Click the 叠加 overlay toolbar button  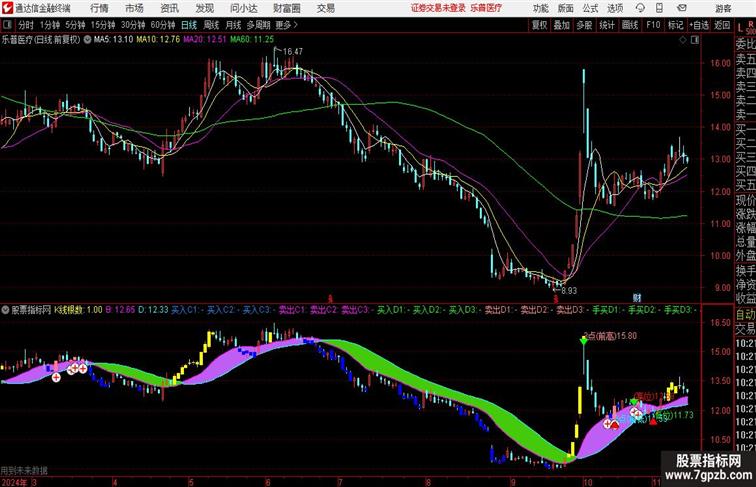(x=562, y=25)
